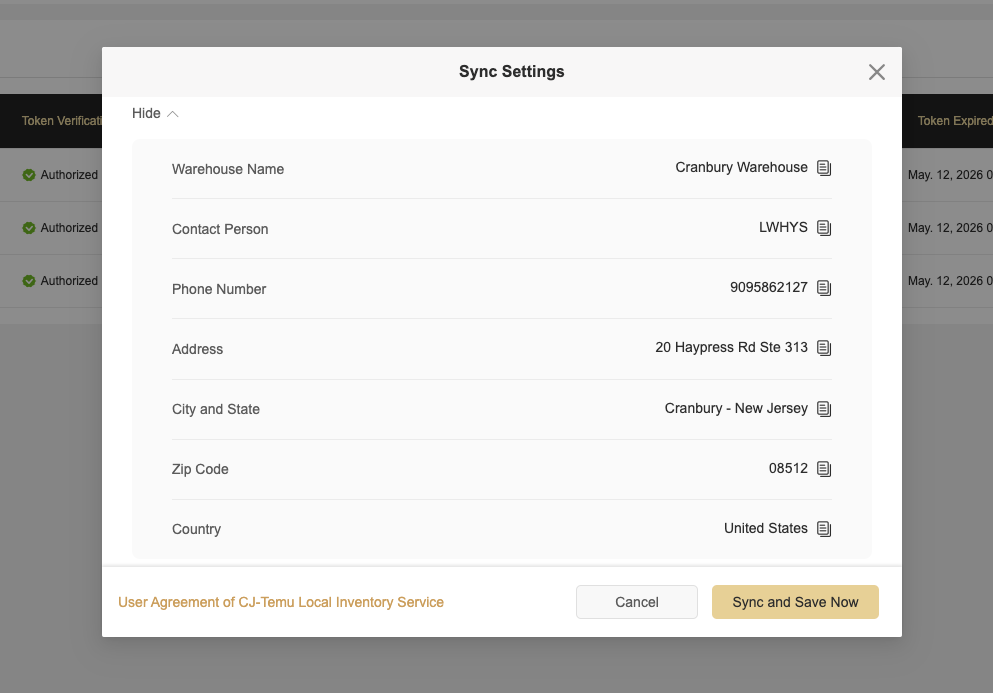Screen dimensions: 993x693
Task: Copy the Contact Person LWHYS
Action: pyautogui.click(x=824, y=228)
